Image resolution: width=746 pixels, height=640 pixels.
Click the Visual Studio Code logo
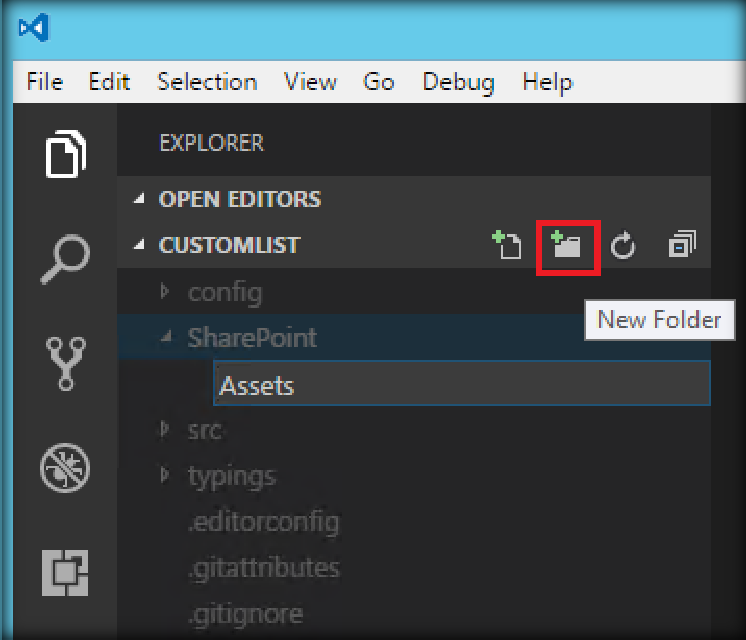tap(34, 28)
